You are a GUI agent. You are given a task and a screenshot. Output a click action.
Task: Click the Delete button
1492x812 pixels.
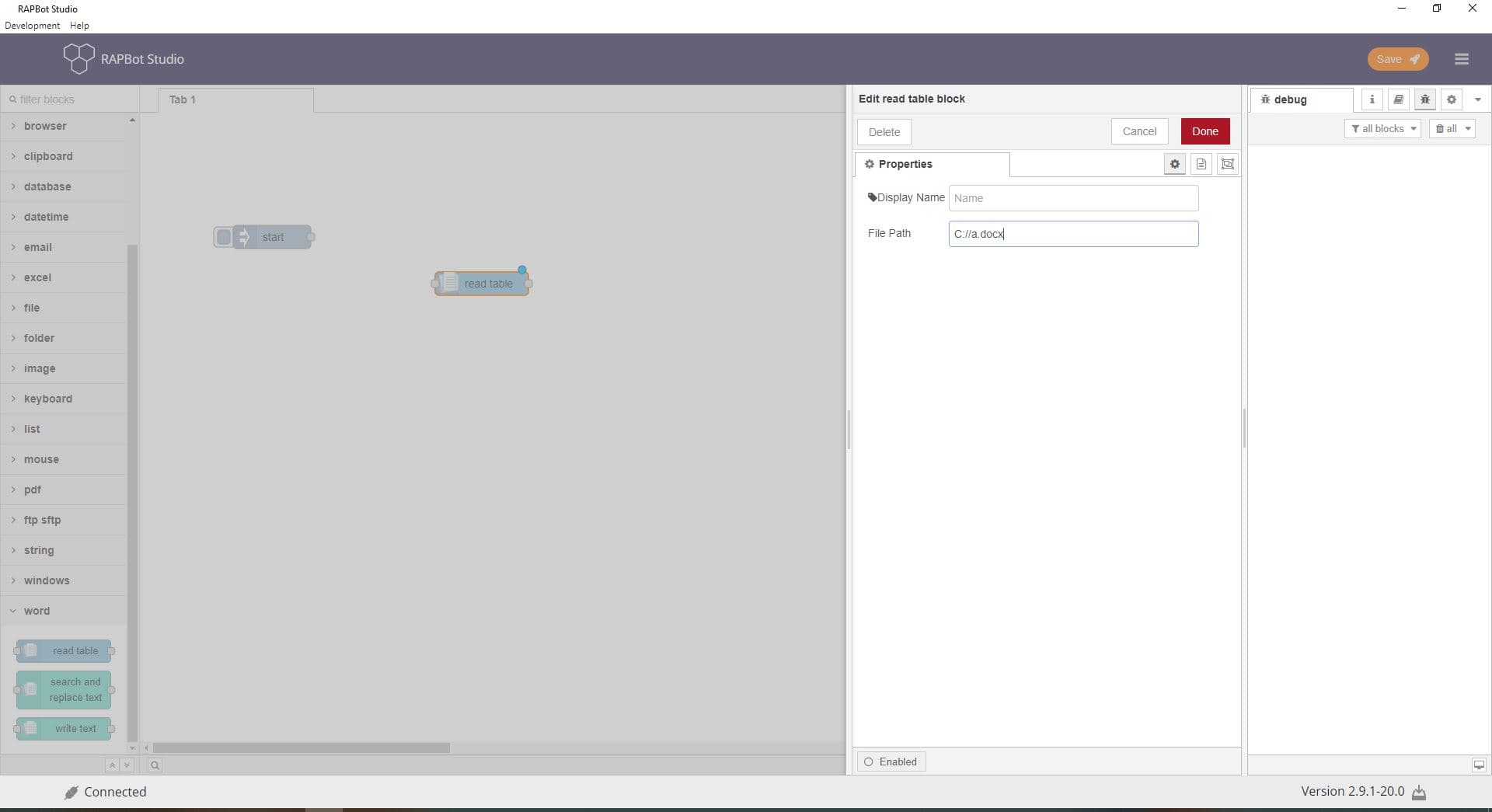pyautogui.click(x=884, y=132)
